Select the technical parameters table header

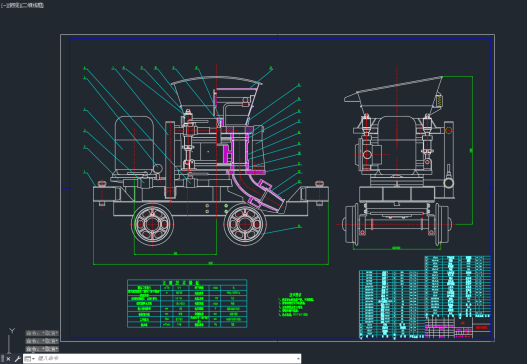[187, 282]
